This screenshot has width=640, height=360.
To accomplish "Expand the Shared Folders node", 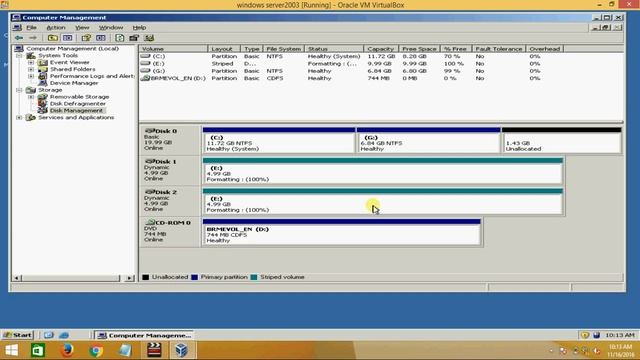I will click(x=31, y=69).
